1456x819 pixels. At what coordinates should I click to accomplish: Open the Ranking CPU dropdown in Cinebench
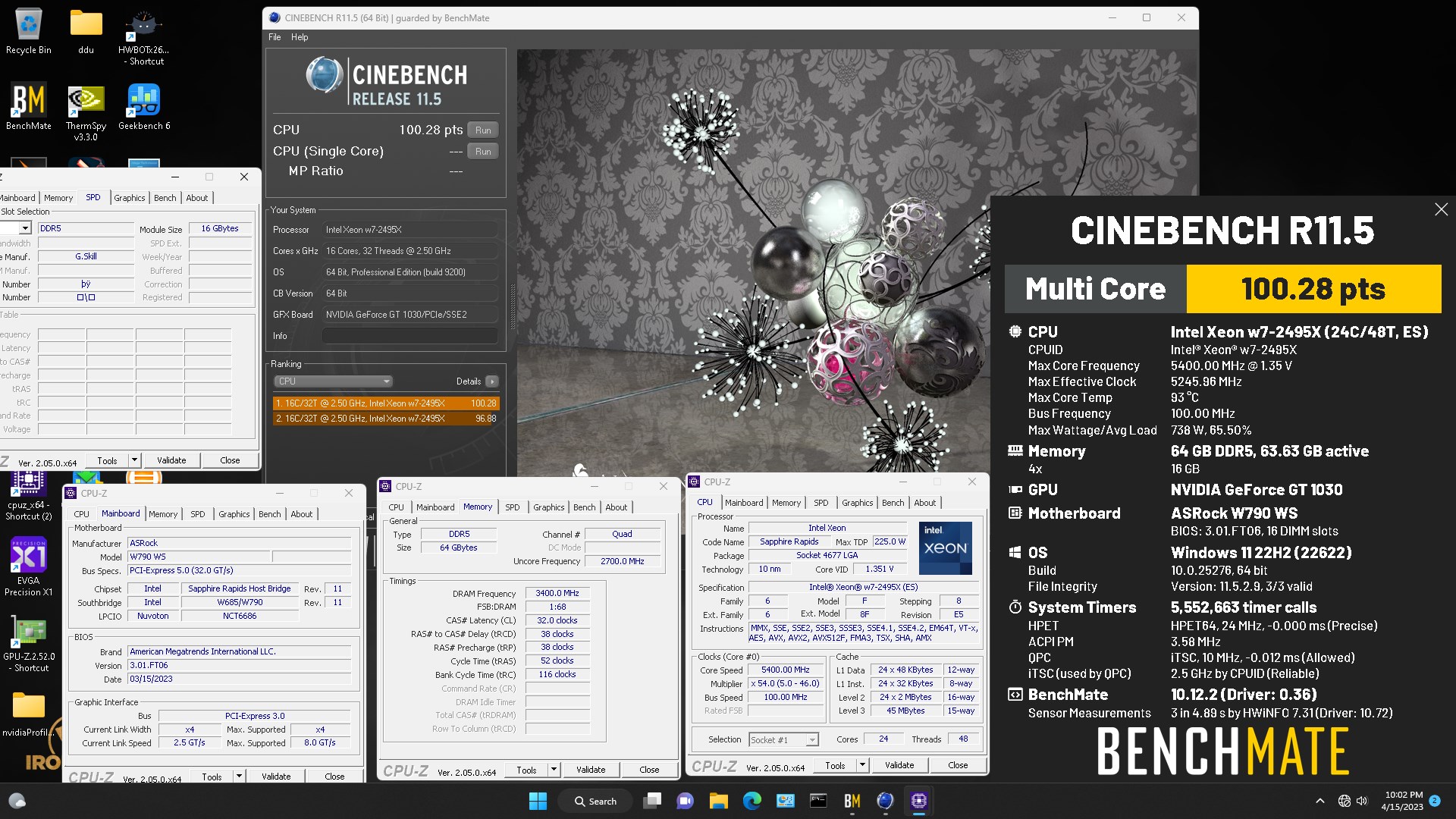coord(332,381)
